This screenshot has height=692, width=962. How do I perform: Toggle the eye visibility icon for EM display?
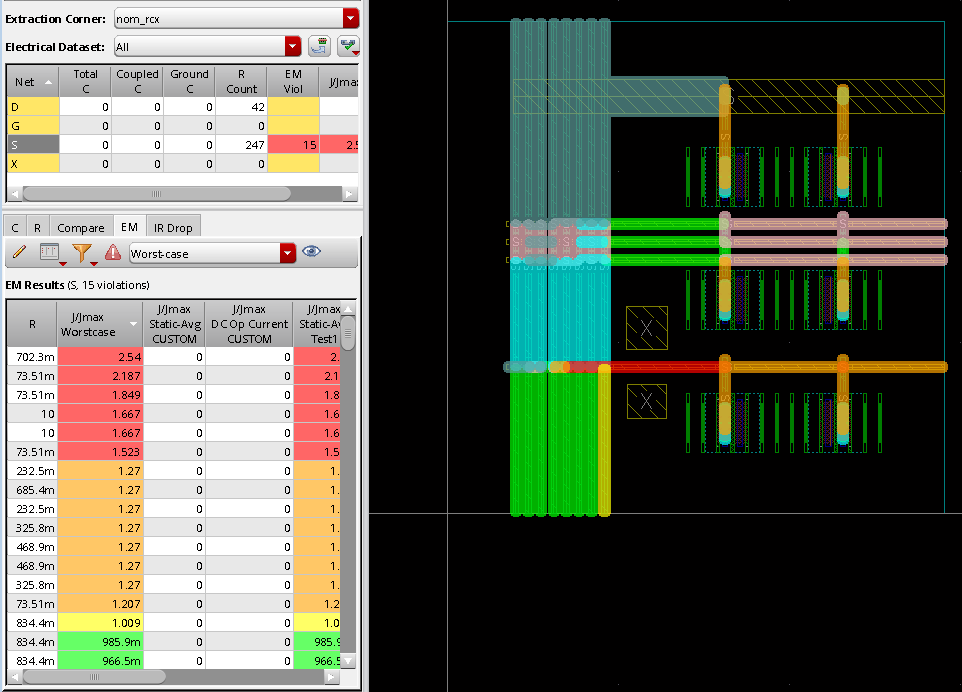point(312,254)
